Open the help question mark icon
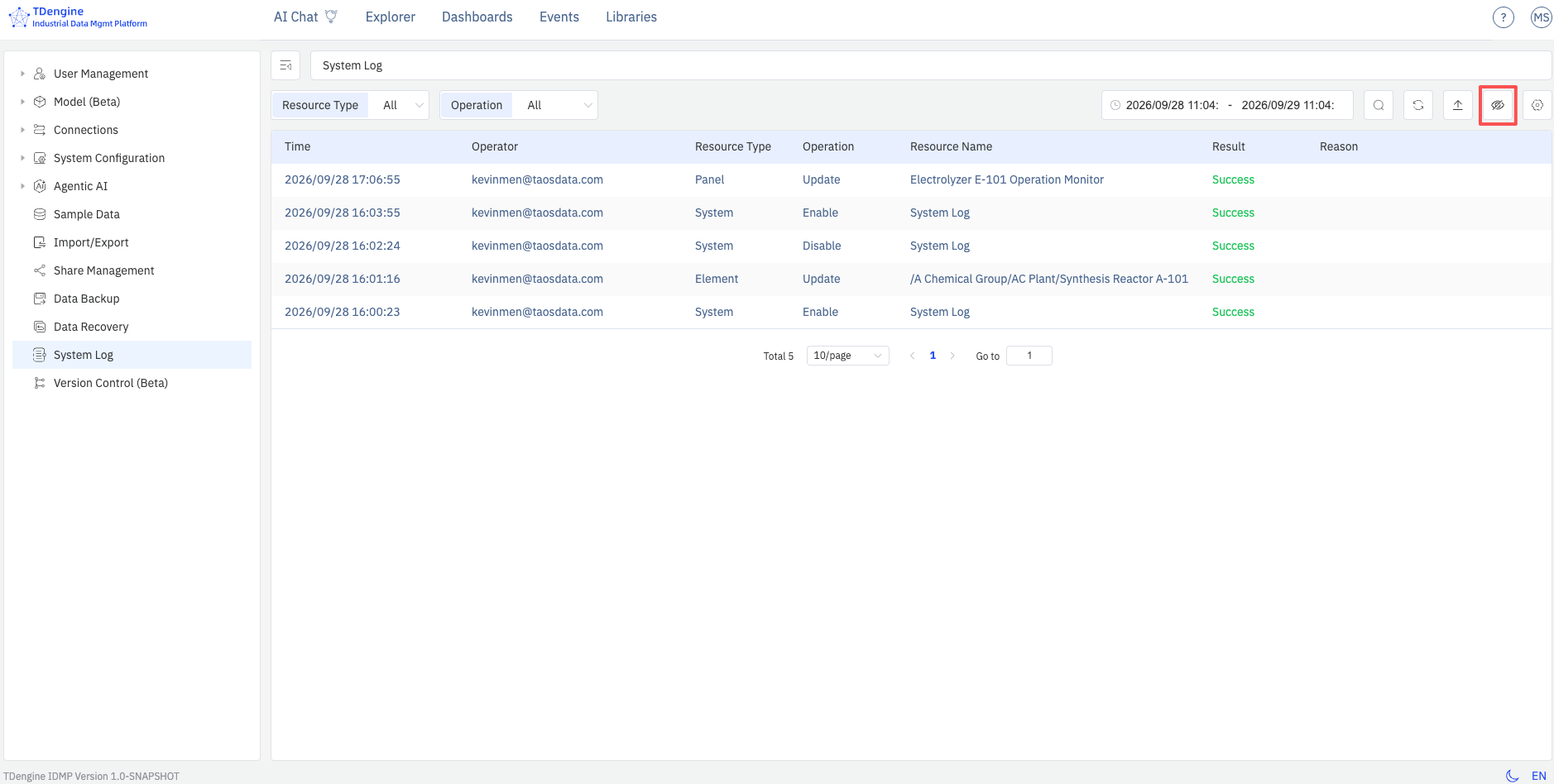The image size is (1554, 784). pyautogui.click(x=1504, y=17)
